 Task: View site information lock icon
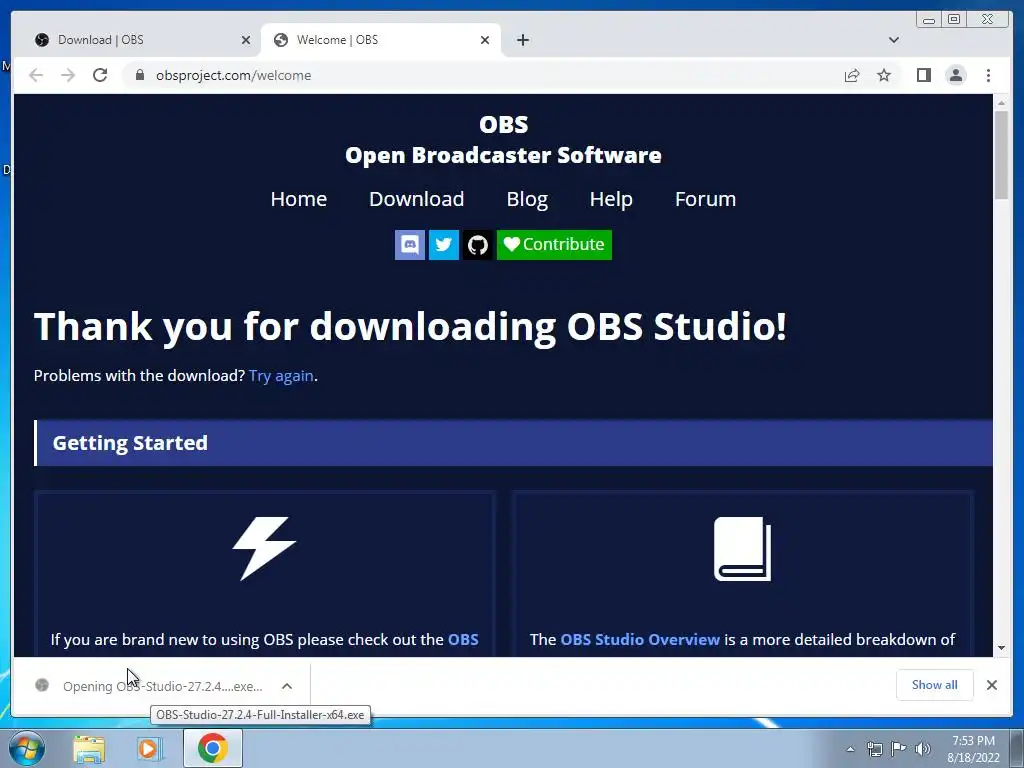pos(139,75)
